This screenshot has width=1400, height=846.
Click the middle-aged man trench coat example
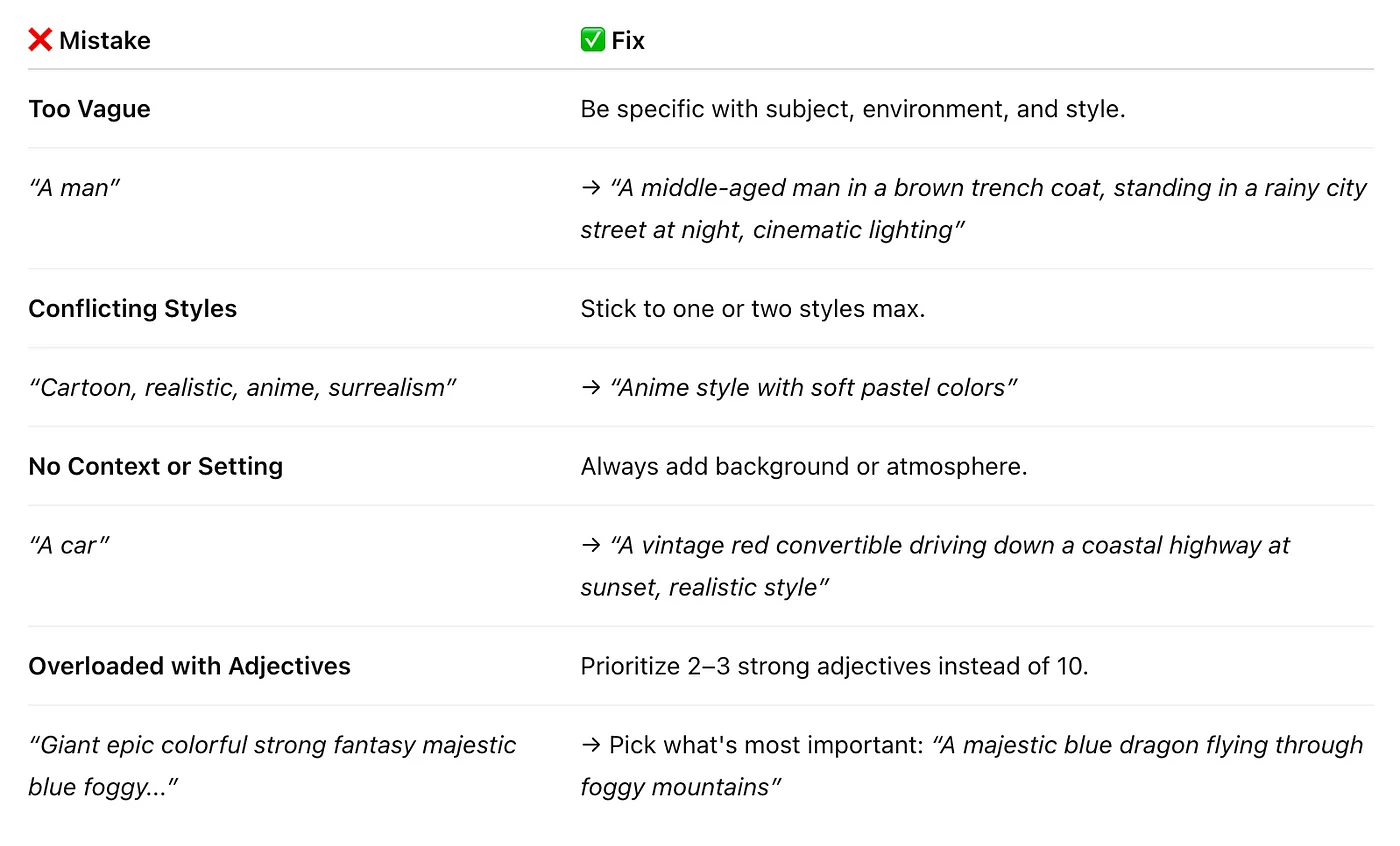[974, 209]
